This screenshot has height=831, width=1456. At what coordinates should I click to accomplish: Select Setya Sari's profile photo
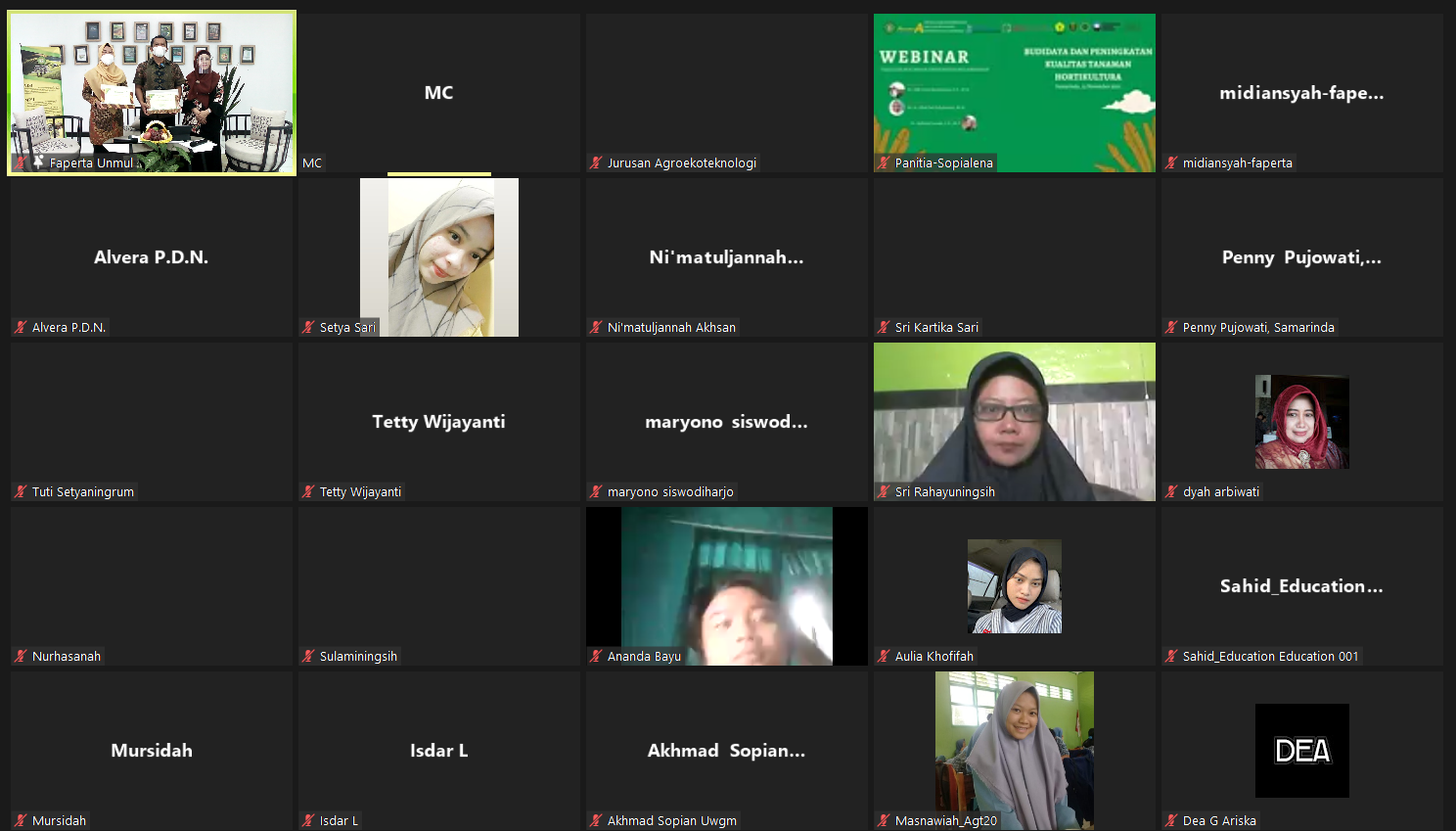tap(439, 257)
